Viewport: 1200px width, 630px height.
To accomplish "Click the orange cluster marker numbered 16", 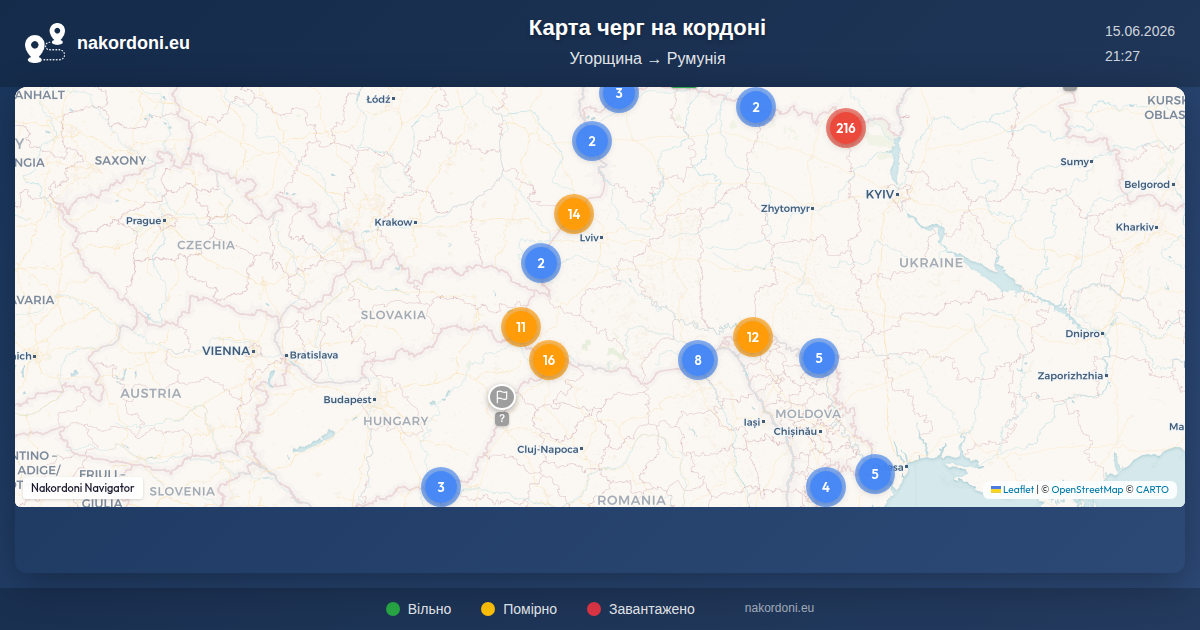I will tap(549, 360).
